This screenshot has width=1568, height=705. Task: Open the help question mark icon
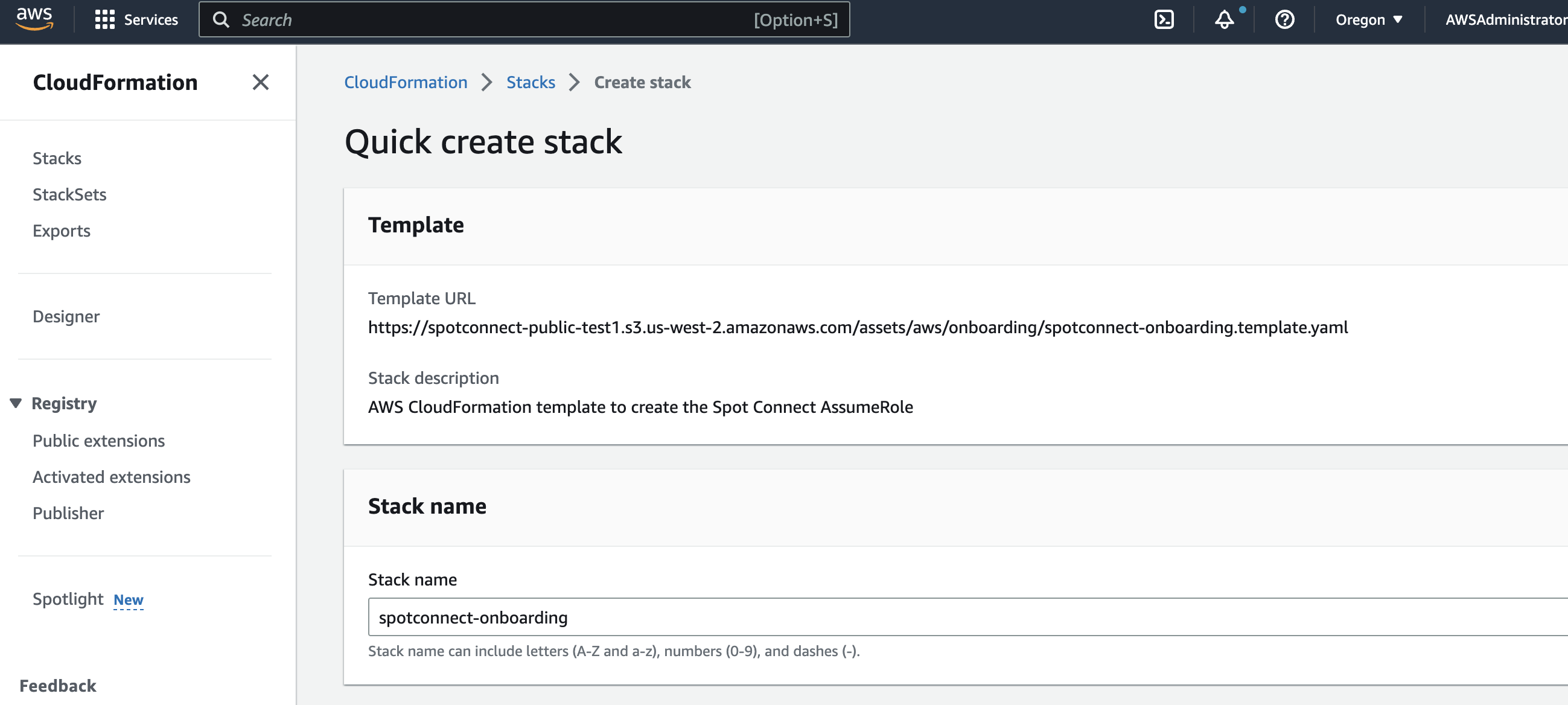[x=1284, y=19]
